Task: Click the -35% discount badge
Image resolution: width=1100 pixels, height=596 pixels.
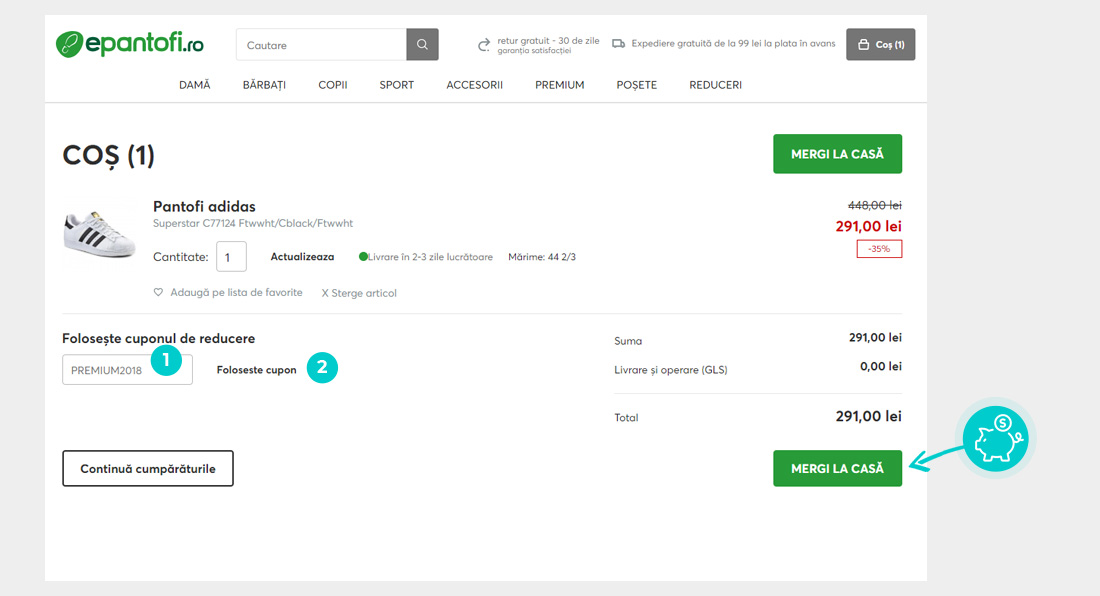Action: tap(879, 249)
